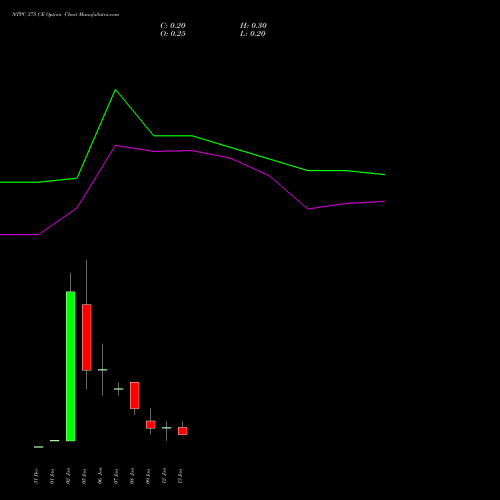
Task: Click the last red candlestick for 13 Jan
Action: 183,431
